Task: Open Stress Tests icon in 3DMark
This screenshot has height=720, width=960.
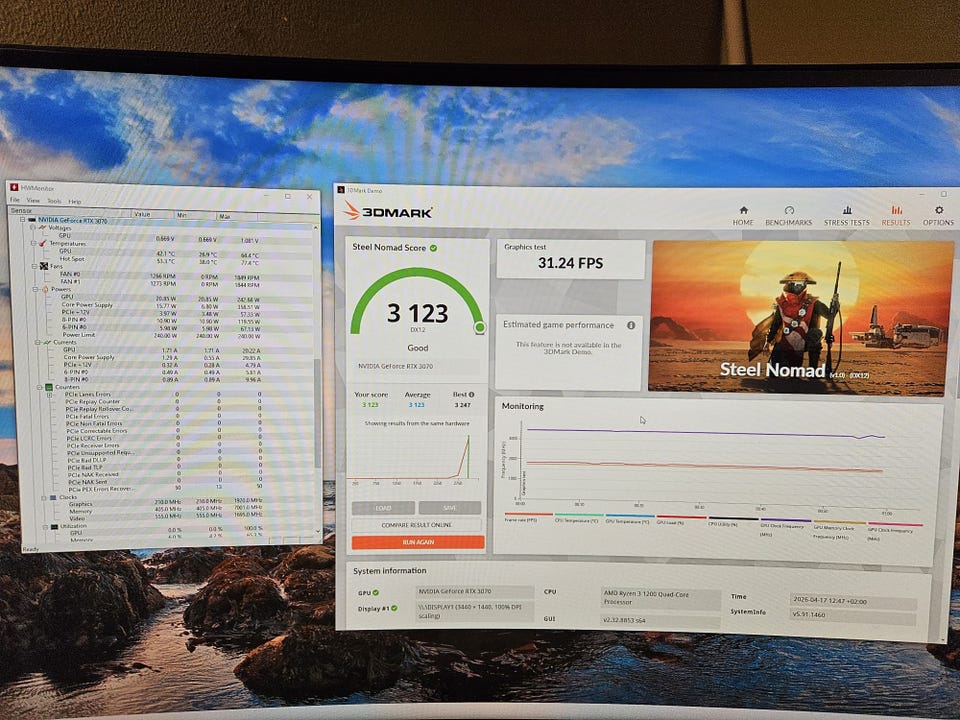Action: click(x=847, y=210)
